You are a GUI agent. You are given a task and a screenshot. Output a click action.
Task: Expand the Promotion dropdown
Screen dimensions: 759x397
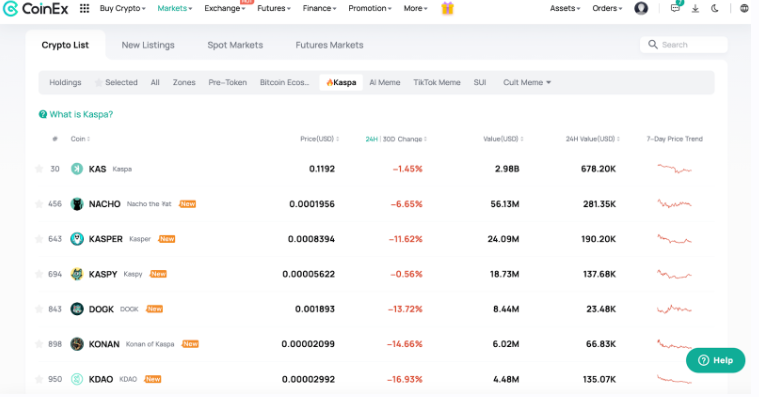point(370,8)
